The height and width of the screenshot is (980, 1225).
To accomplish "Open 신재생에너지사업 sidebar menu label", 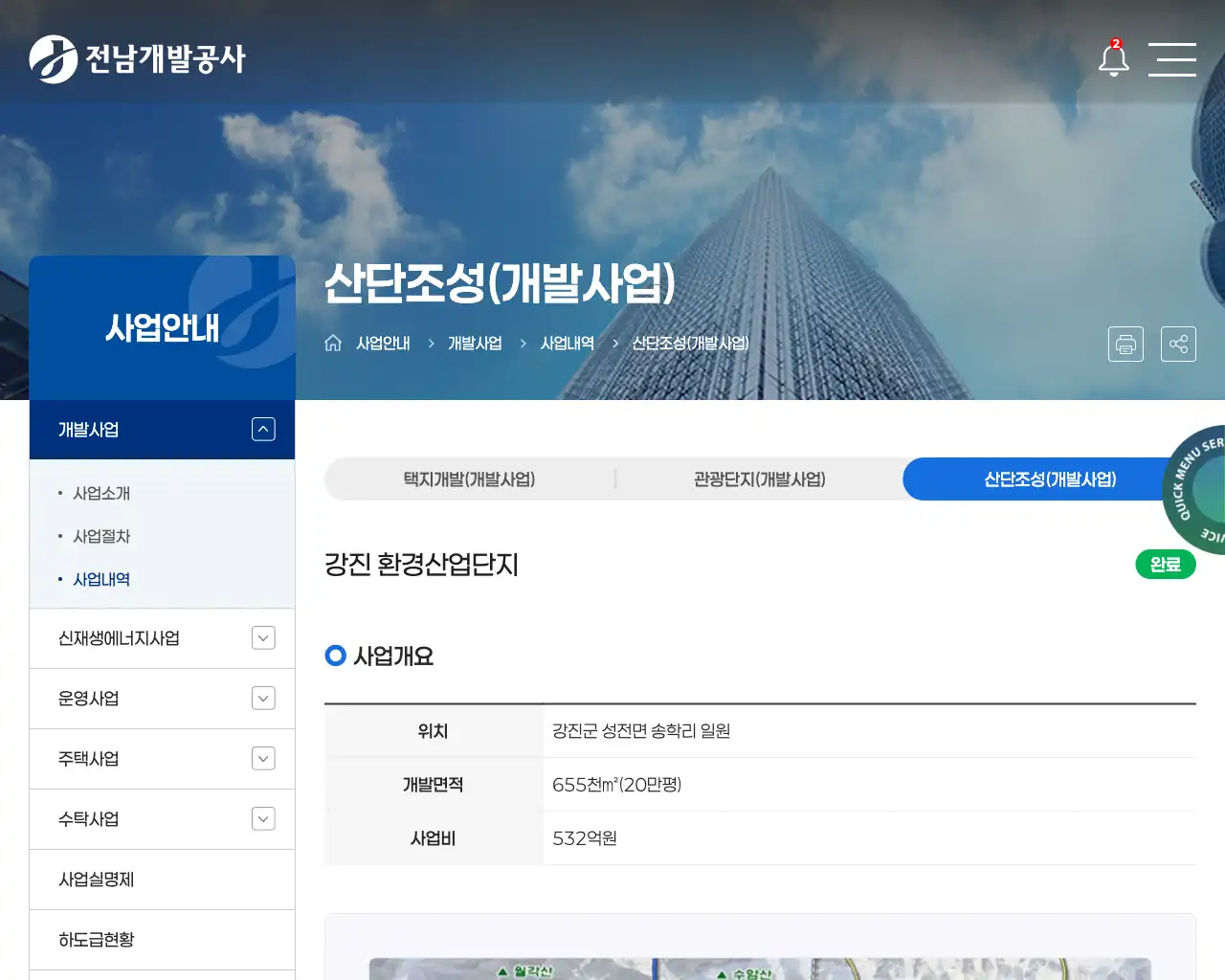I will 119,638.
